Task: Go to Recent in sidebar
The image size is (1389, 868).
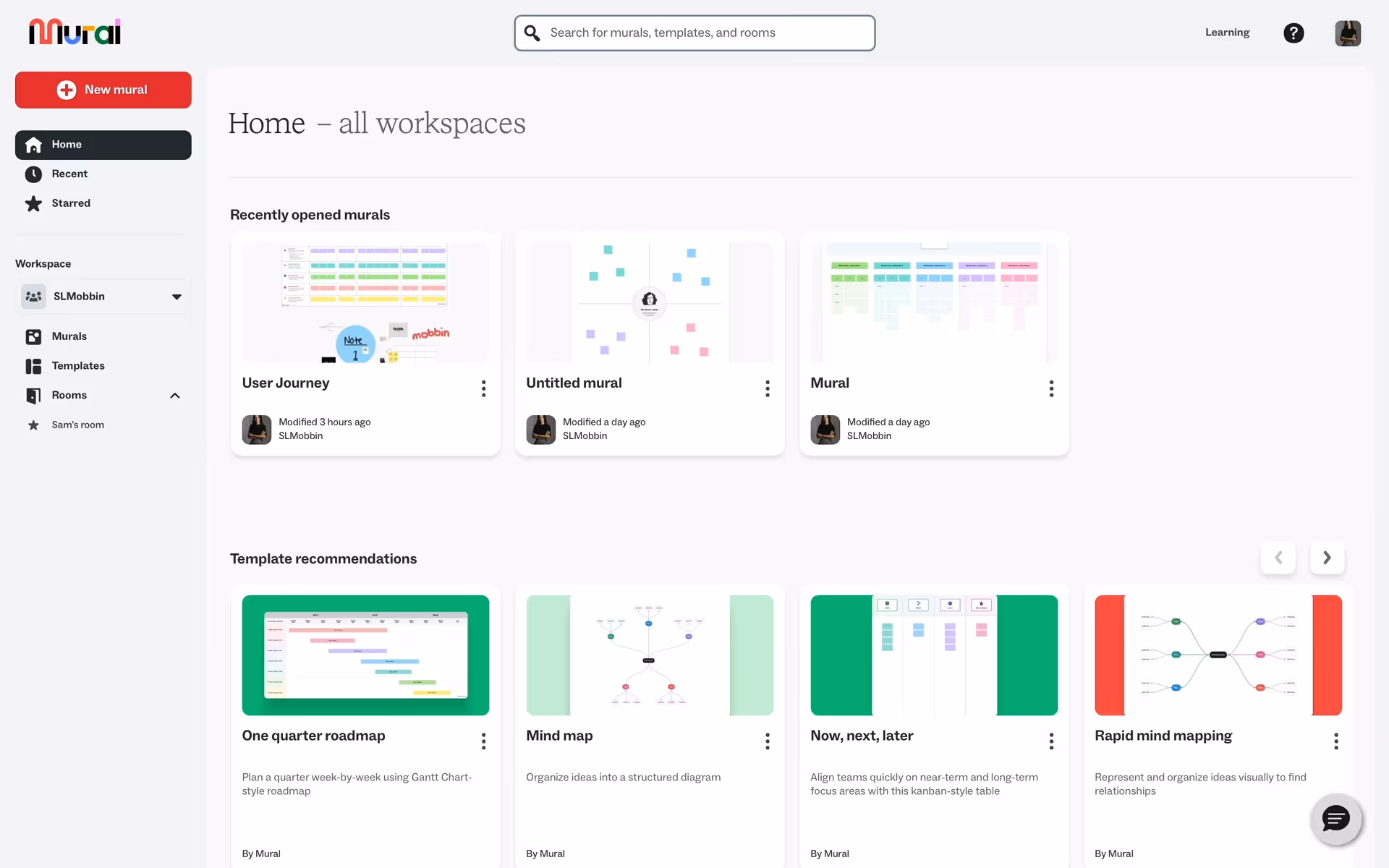Action: click(x=69, y=174)
